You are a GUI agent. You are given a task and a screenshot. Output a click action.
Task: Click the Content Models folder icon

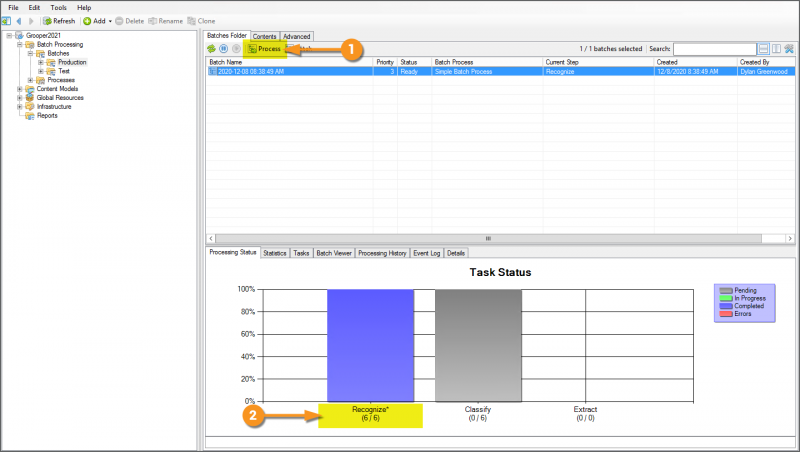30,89
